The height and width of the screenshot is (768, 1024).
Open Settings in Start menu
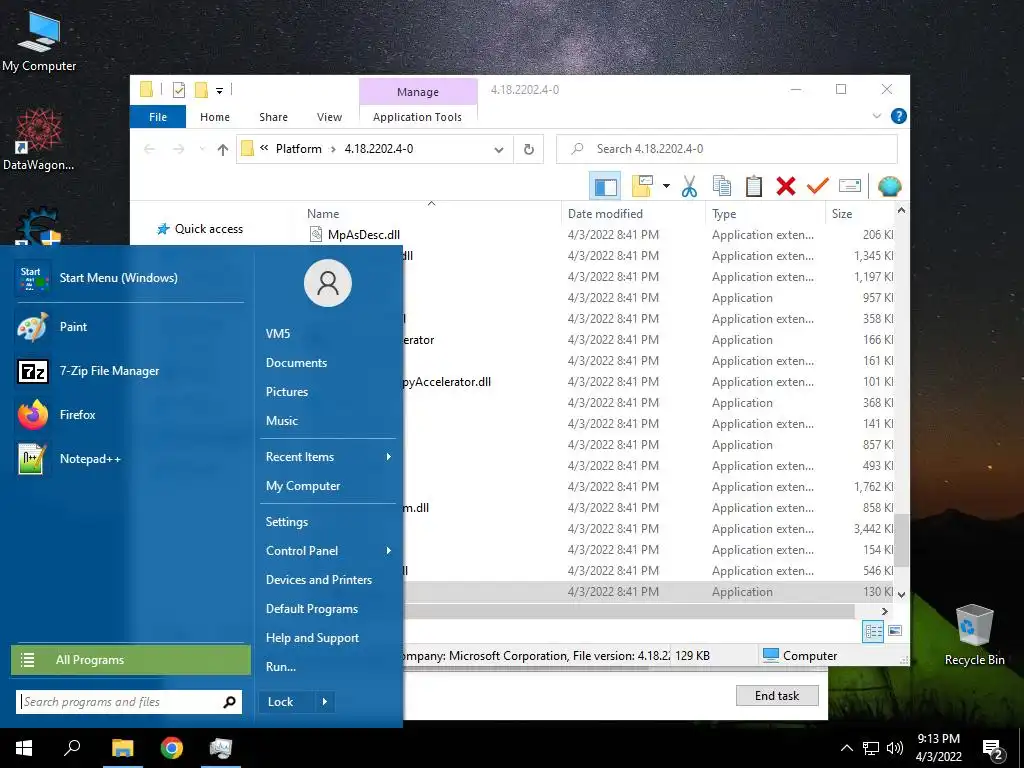[x=287, y=522]
